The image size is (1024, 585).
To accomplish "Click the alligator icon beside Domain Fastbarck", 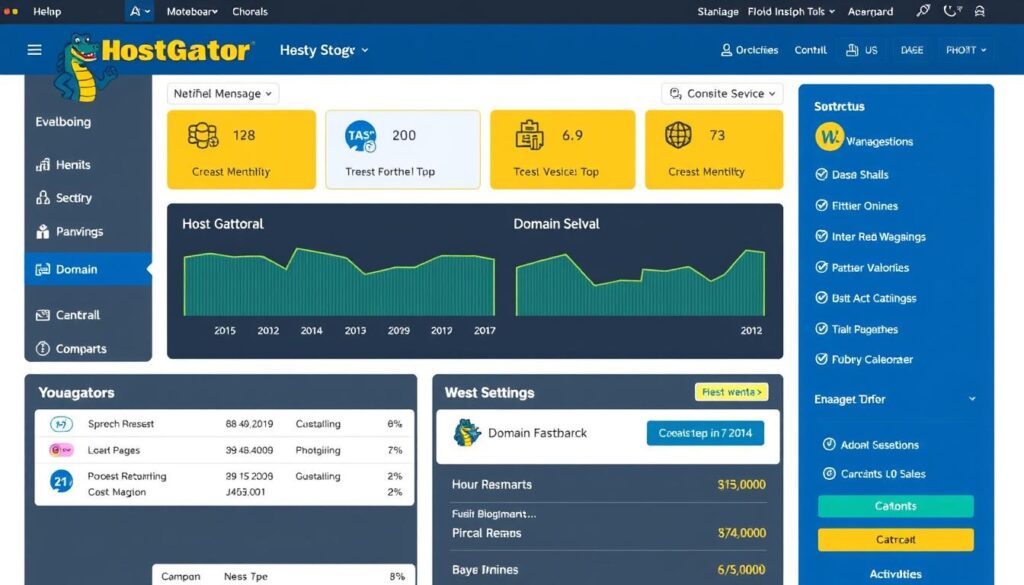I will 467,433.
